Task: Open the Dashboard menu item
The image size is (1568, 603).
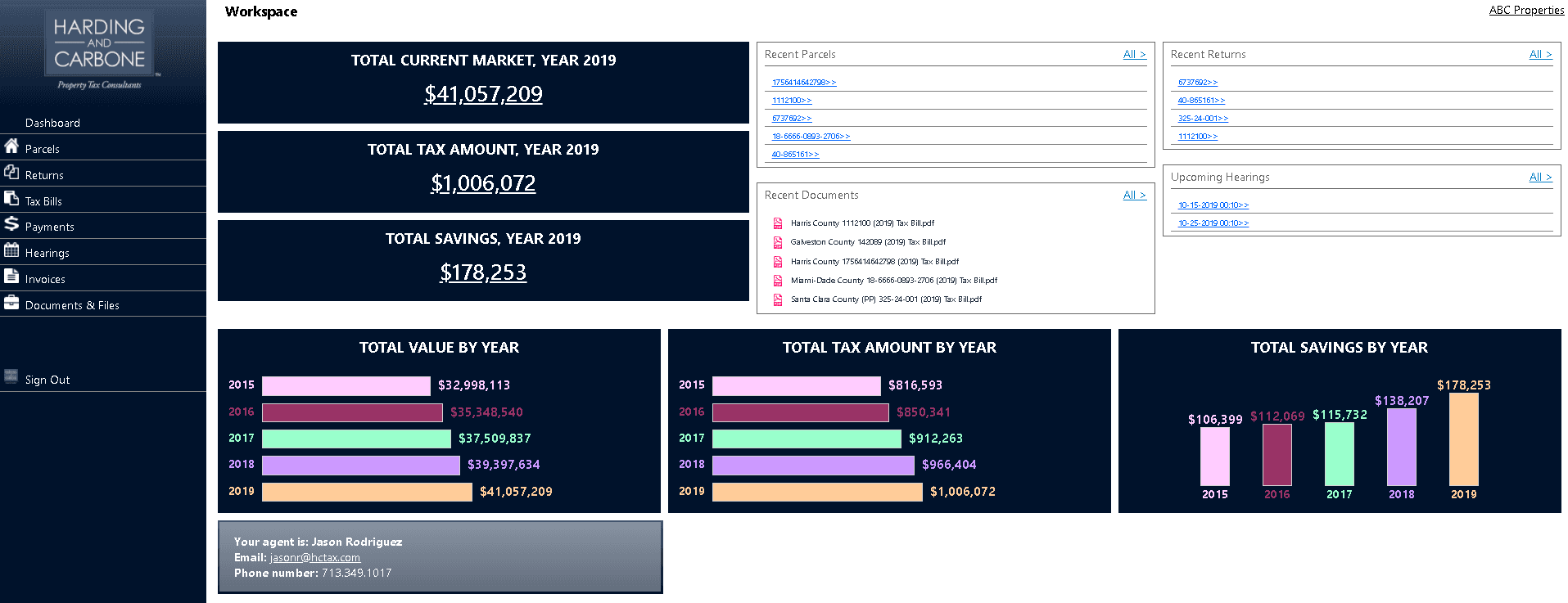Action: pyautogui.click(x=52, y=123)
